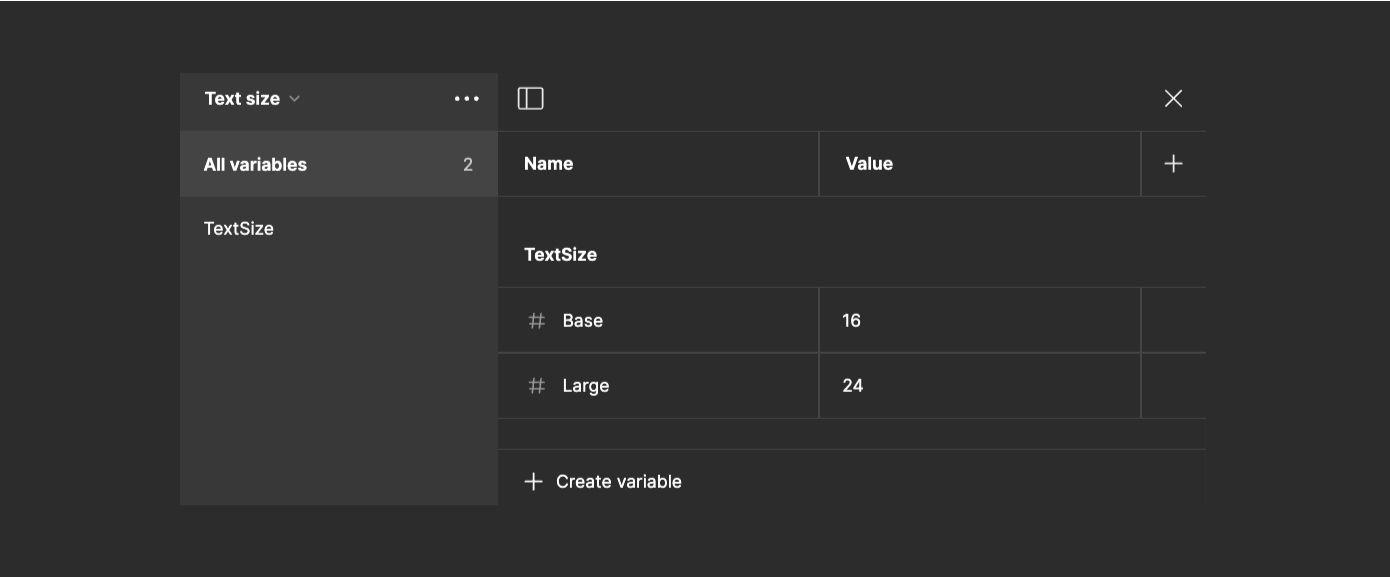
Task: Click the variables count badge 2
Action: click(468, 165)
